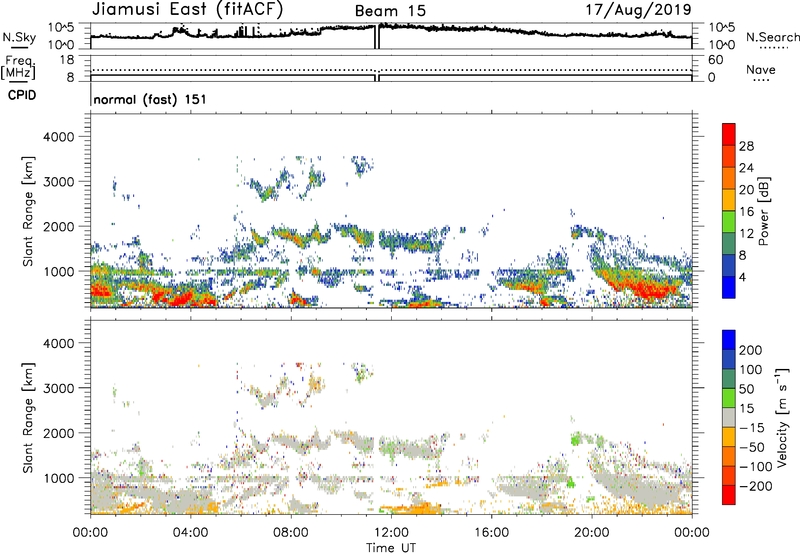The image size is (800, 554).
Task: Click the '18' frequency scale value
Action: (x=67, y=60)
